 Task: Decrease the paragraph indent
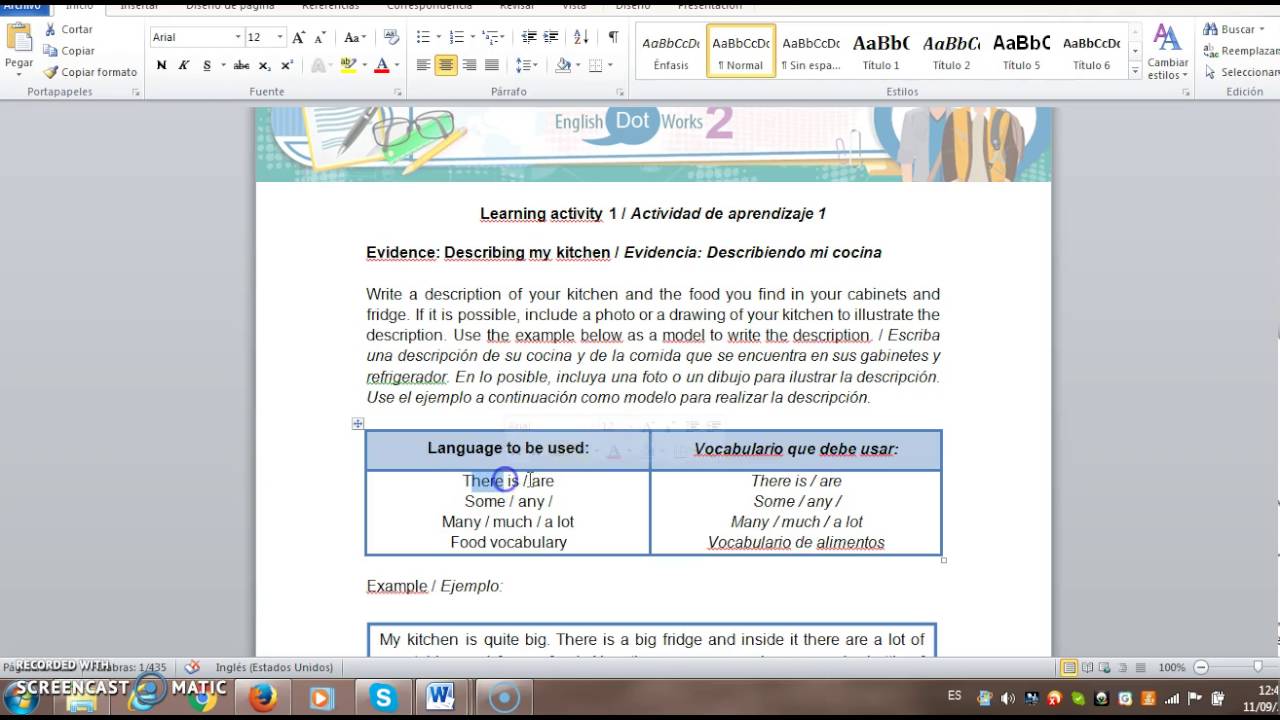529,37
